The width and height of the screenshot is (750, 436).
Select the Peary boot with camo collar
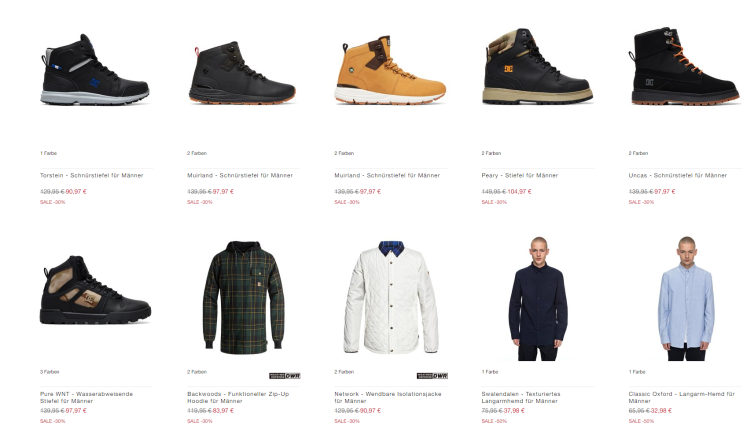[x=537, y=66]
